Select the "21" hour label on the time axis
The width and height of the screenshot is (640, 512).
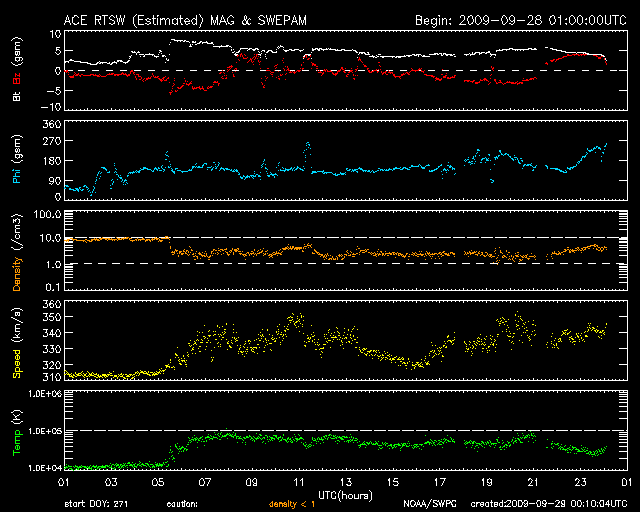point(533,483)
